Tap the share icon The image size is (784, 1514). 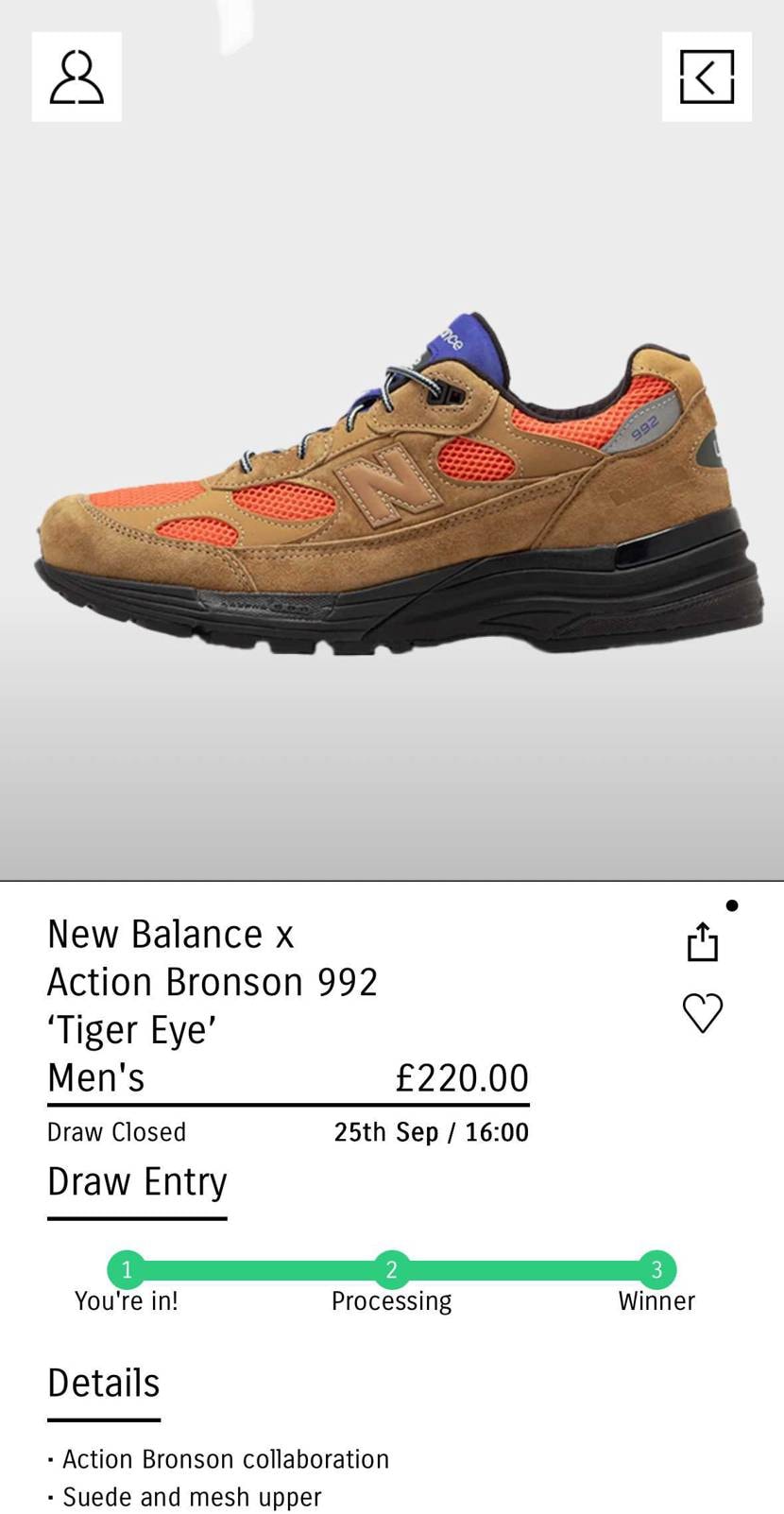coord(703,941)
